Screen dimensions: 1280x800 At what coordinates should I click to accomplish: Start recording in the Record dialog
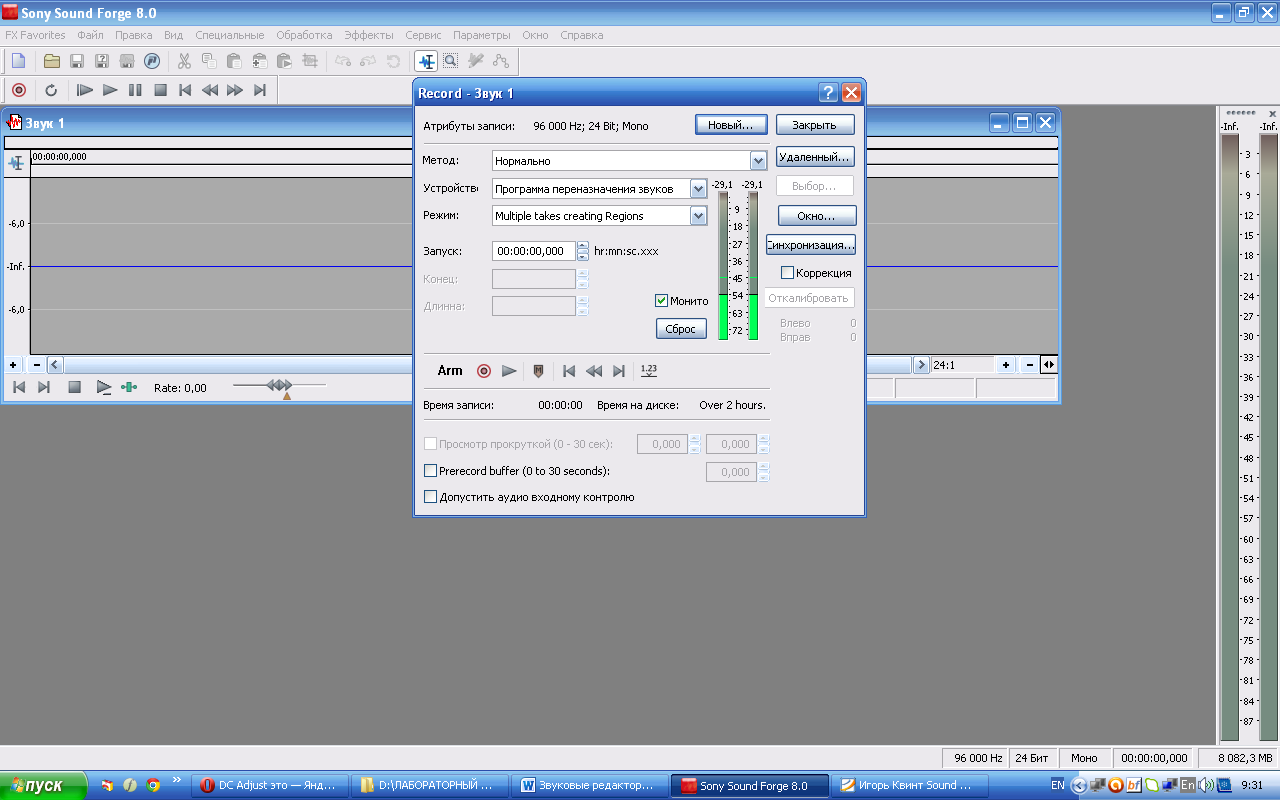[x=484, y=371]
